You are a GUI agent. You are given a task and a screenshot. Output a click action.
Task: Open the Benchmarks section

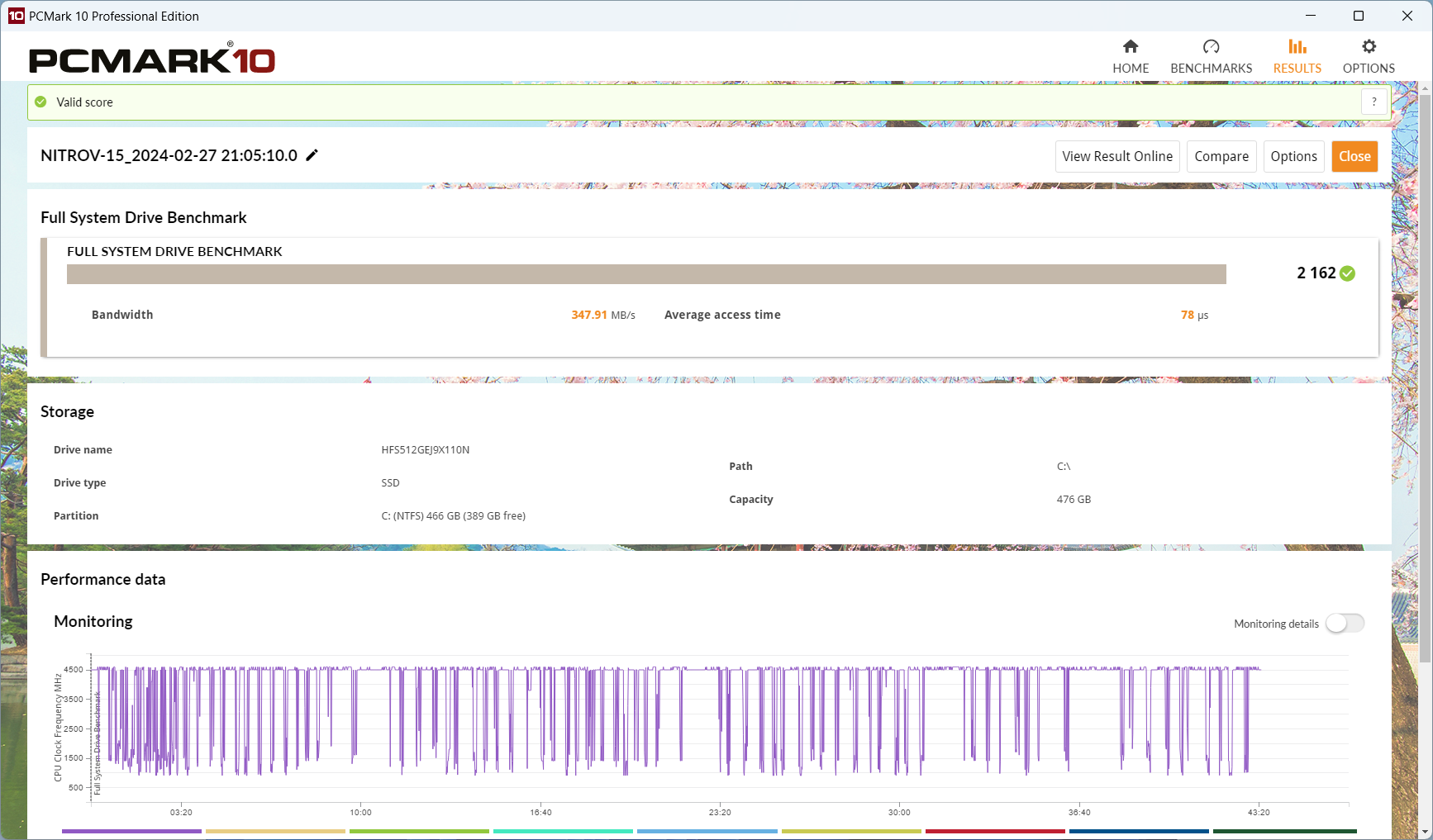point(1211,57)
